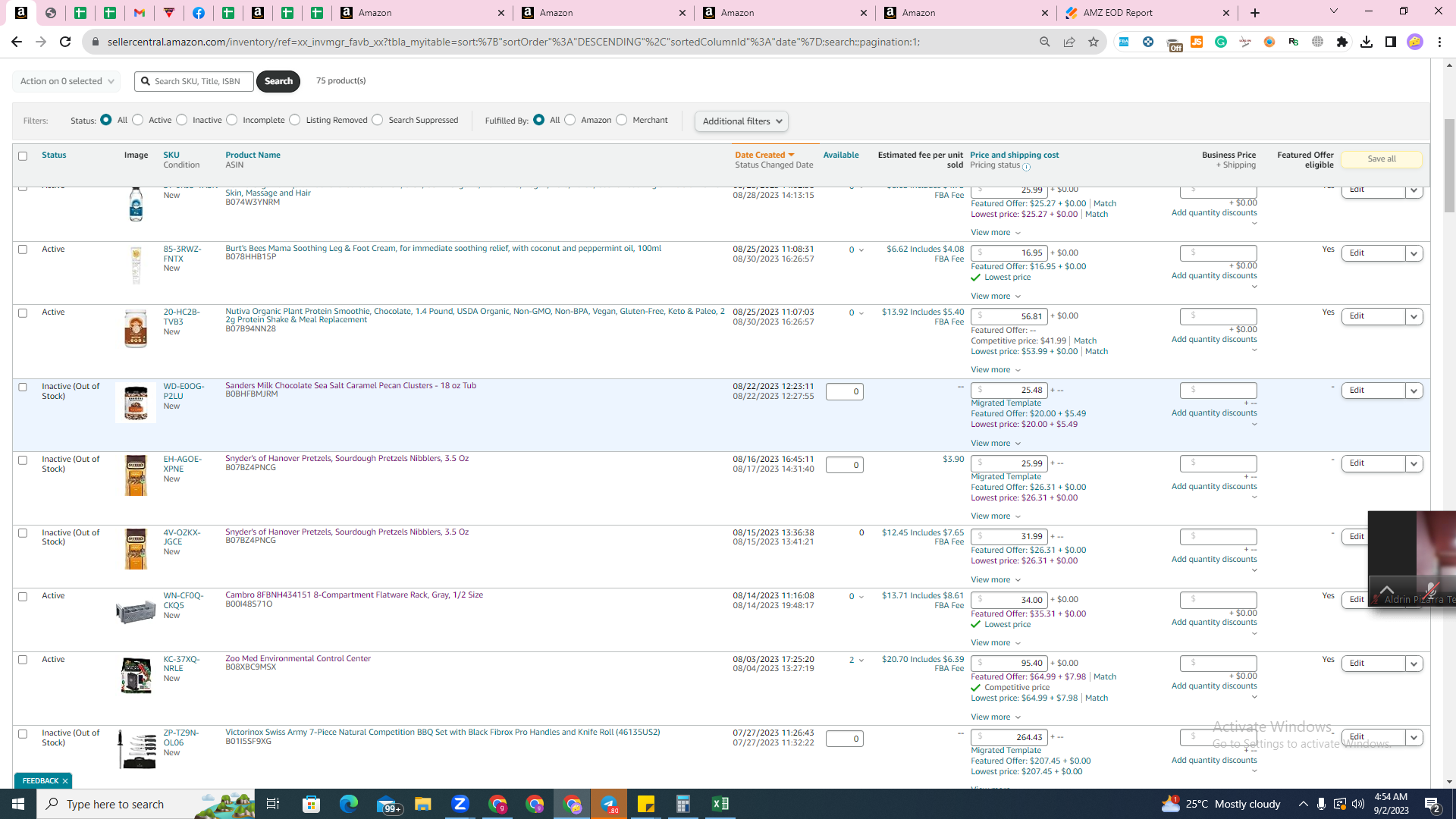The width and height of the screenshot is (1456, 819).
Task: Open Sanders Milk Chocolate Sea Salt listing
Action: (x=350, y=386)
